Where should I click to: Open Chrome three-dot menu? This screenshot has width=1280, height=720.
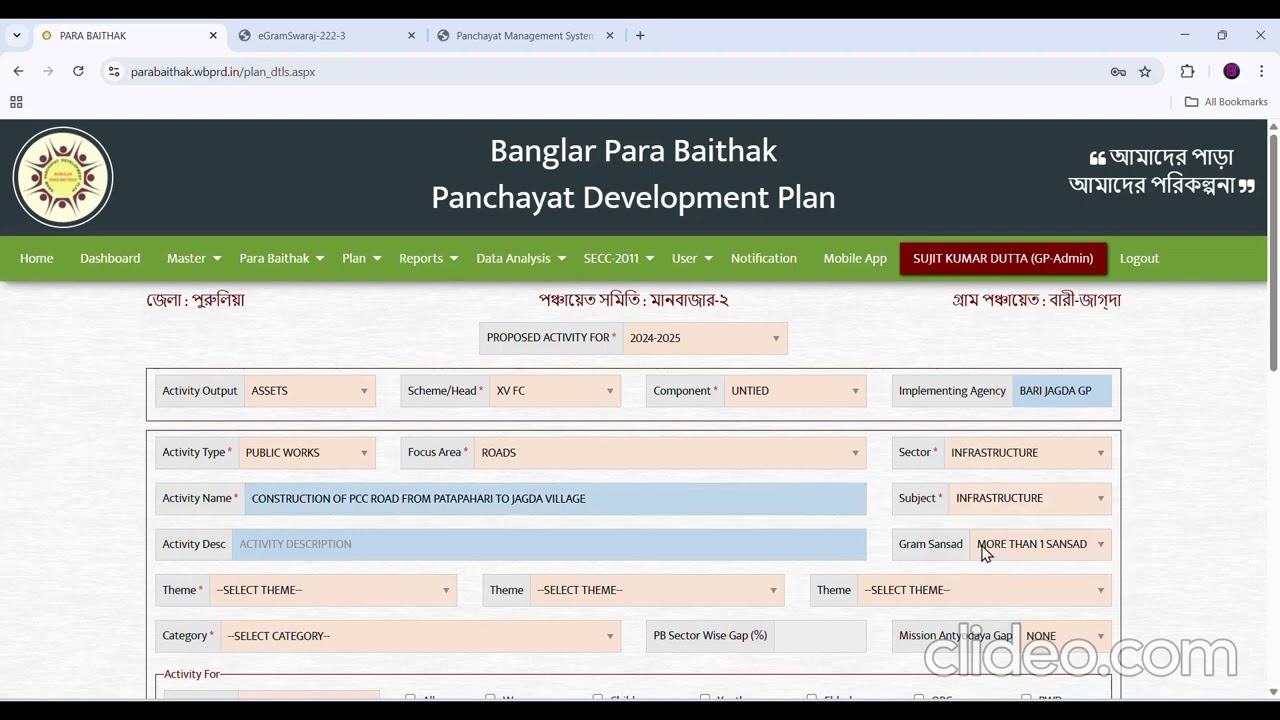coord(1262,71)
